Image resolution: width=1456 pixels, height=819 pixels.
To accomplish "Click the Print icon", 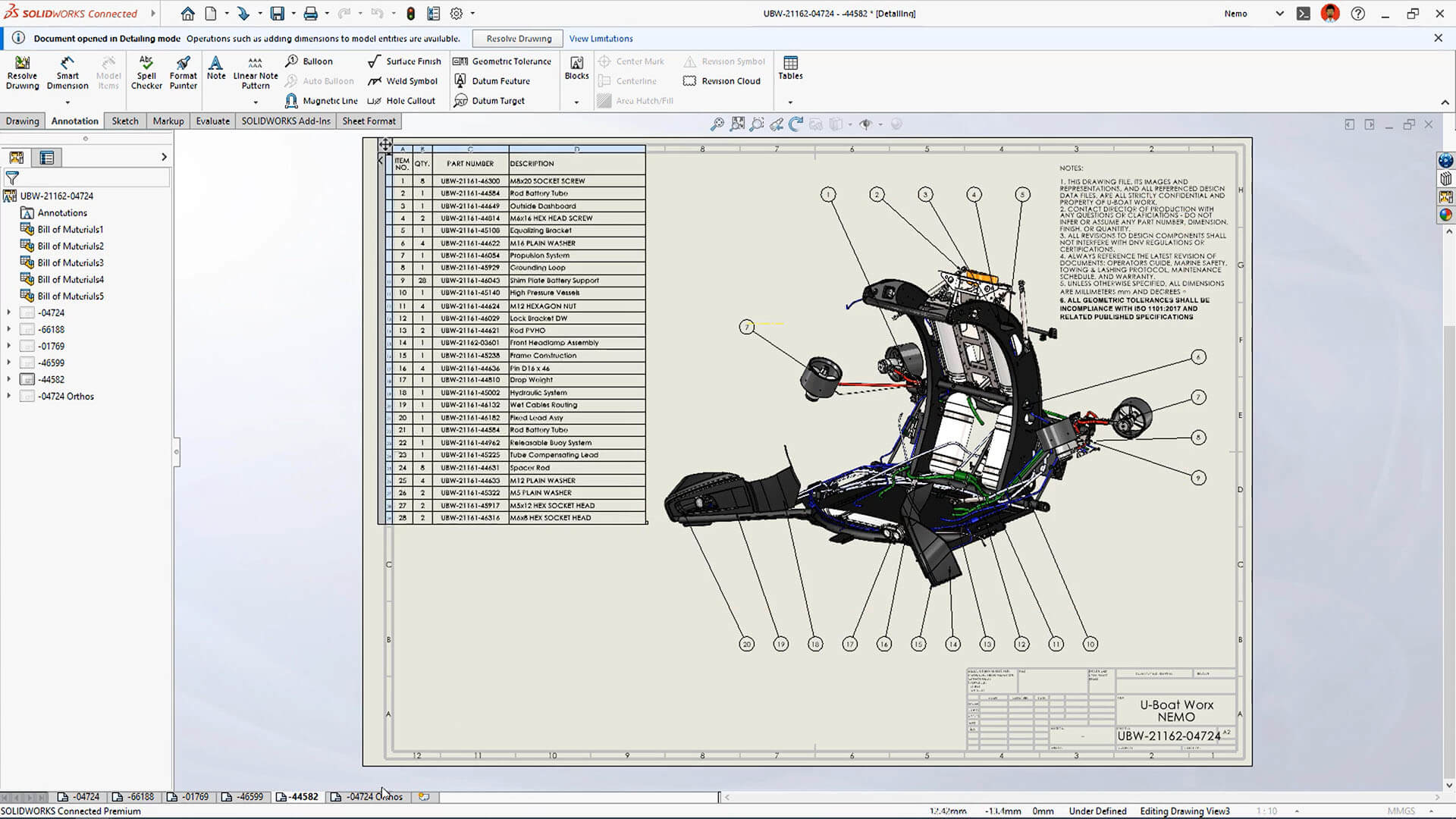I will (311, 14).
